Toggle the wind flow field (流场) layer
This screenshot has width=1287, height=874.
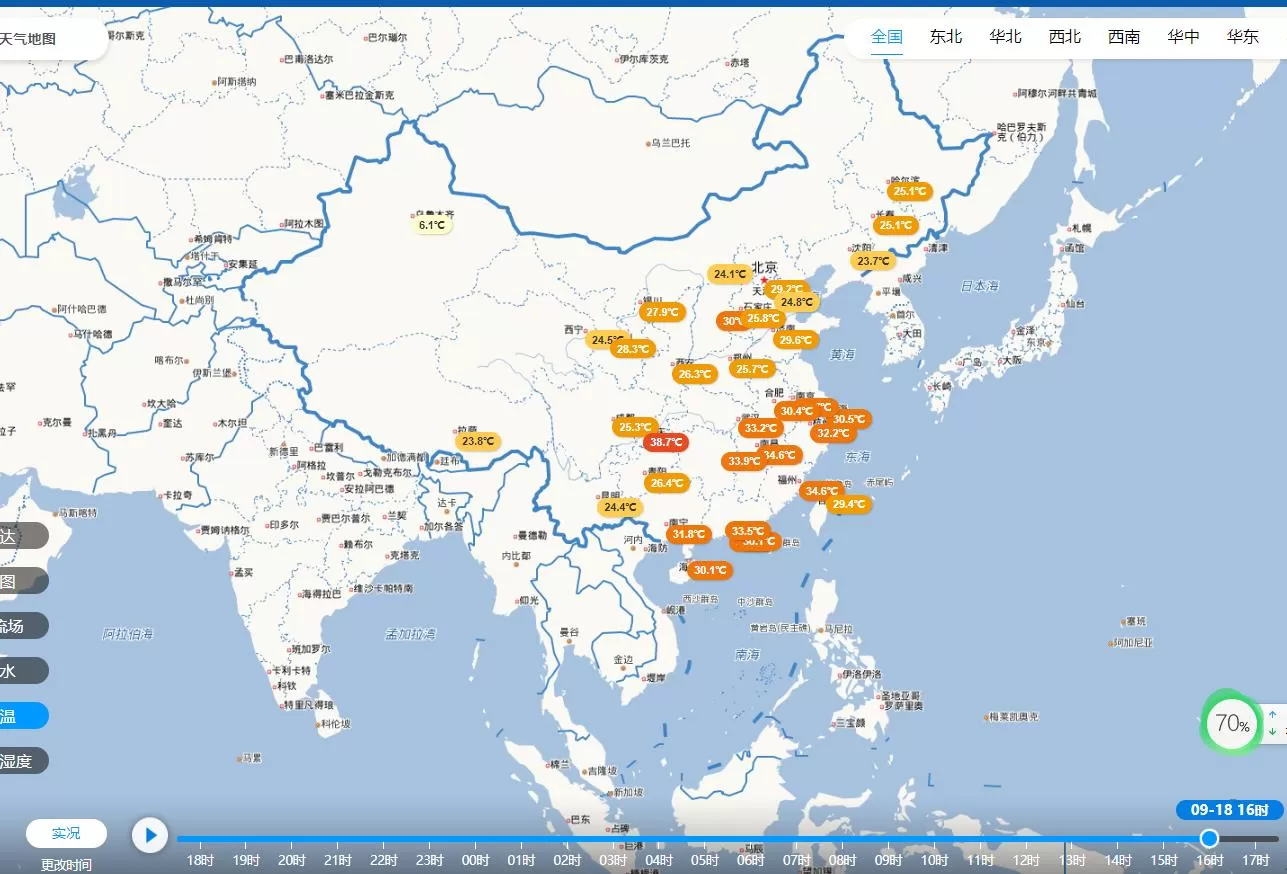20,626
